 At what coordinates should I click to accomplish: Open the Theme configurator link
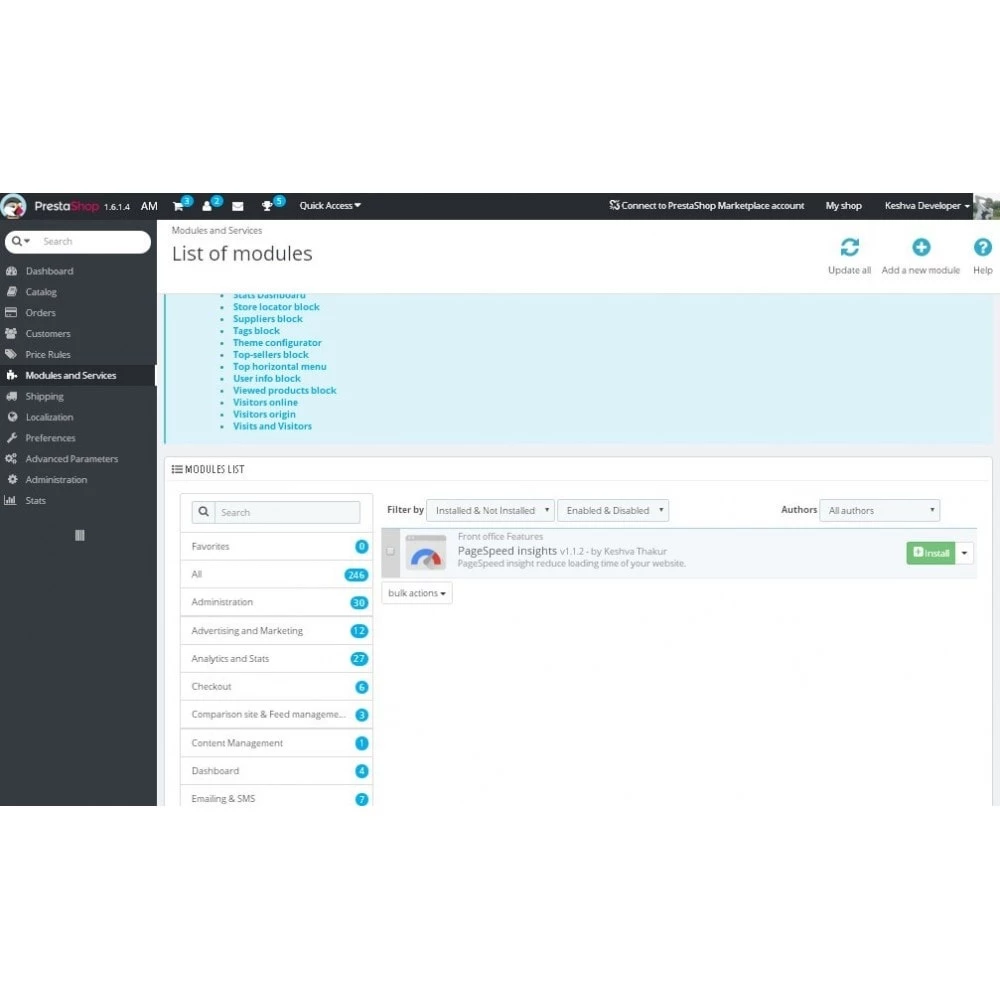pyautogui.click(x=277, y=342)
